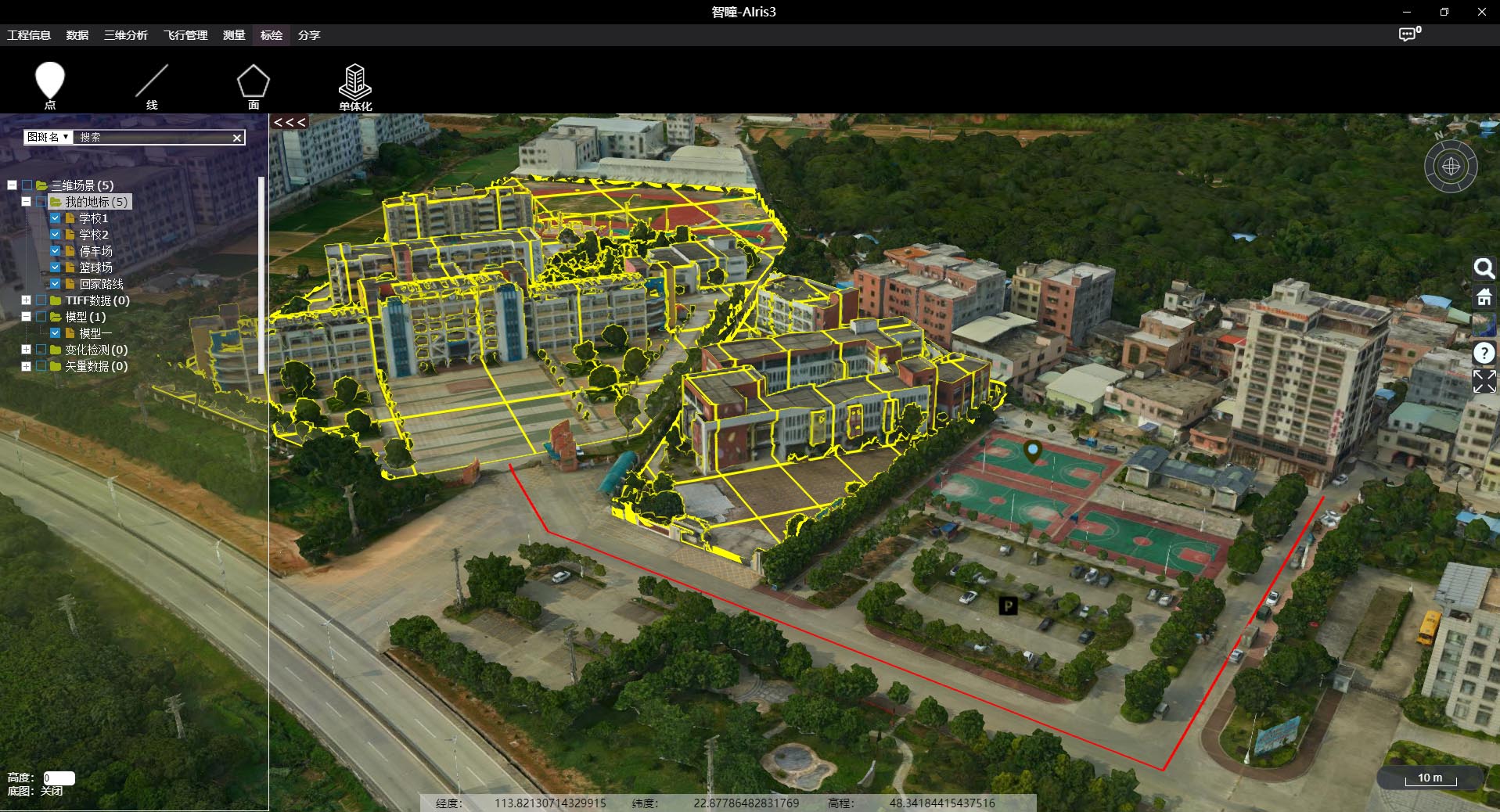Click the 变化检测 folder icon
Image resolution: width=1500 pixels, height=812 pixels.
(56, 350)
